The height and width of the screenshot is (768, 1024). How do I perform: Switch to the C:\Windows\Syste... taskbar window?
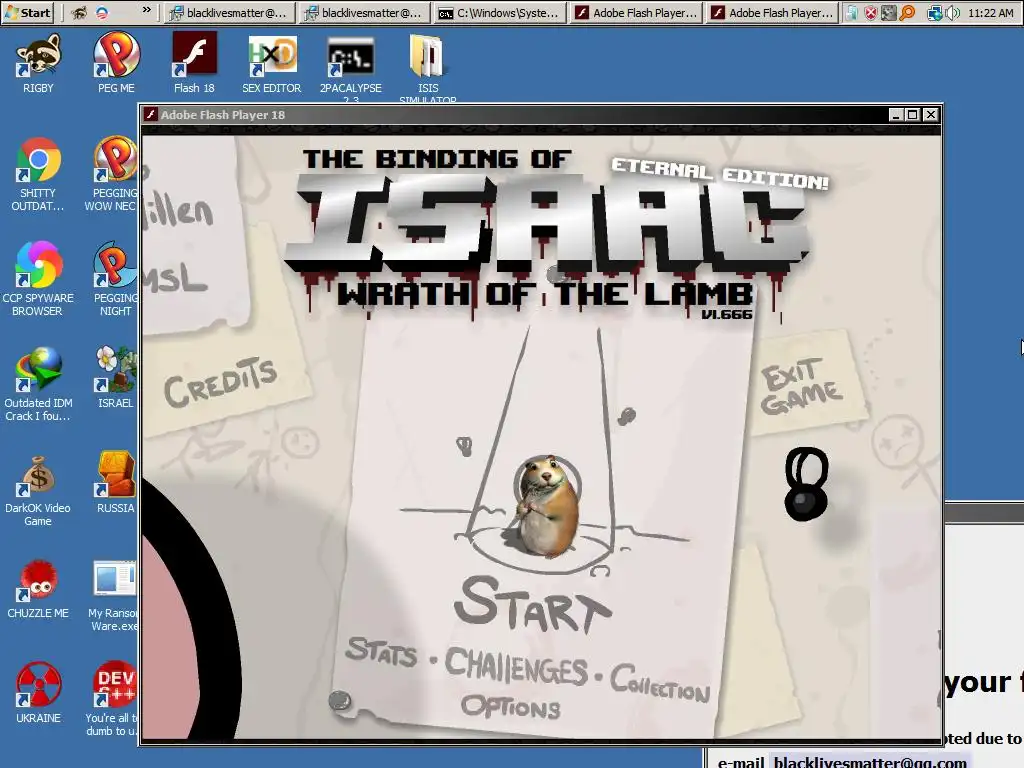[499, 12]
